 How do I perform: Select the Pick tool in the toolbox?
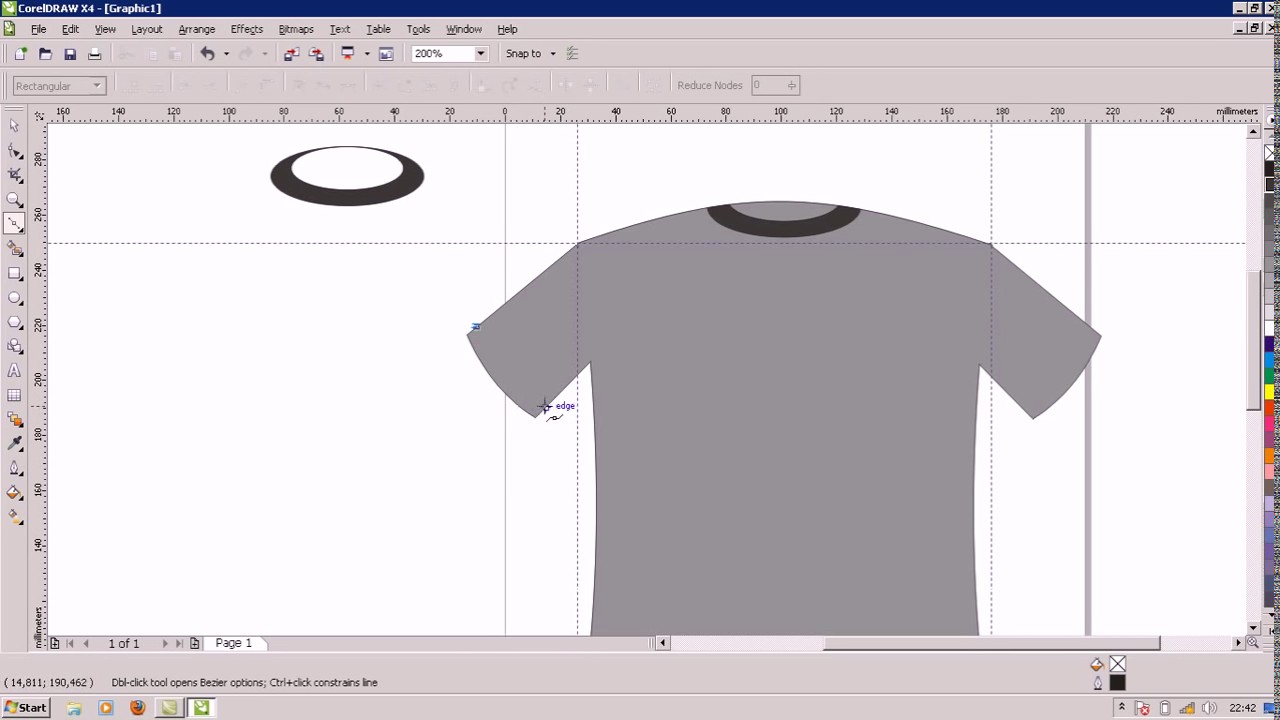point(15,125)
